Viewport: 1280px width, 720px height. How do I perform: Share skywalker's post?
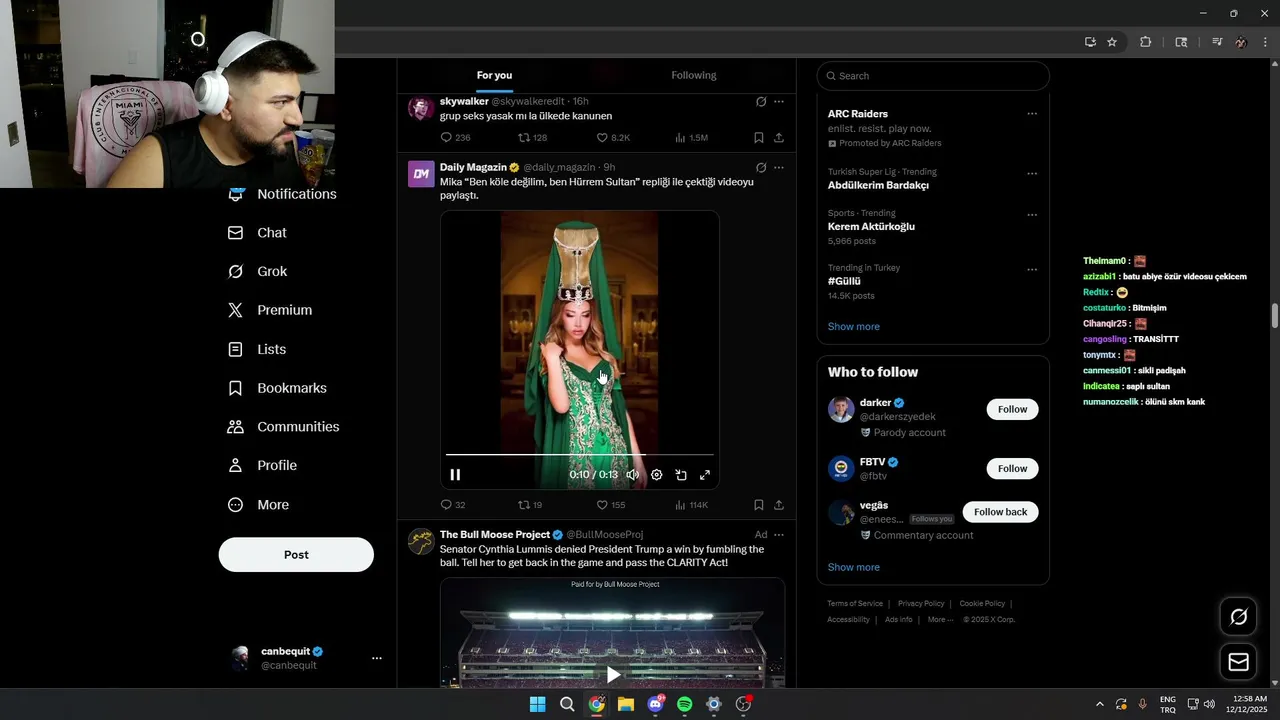point(779,138)
